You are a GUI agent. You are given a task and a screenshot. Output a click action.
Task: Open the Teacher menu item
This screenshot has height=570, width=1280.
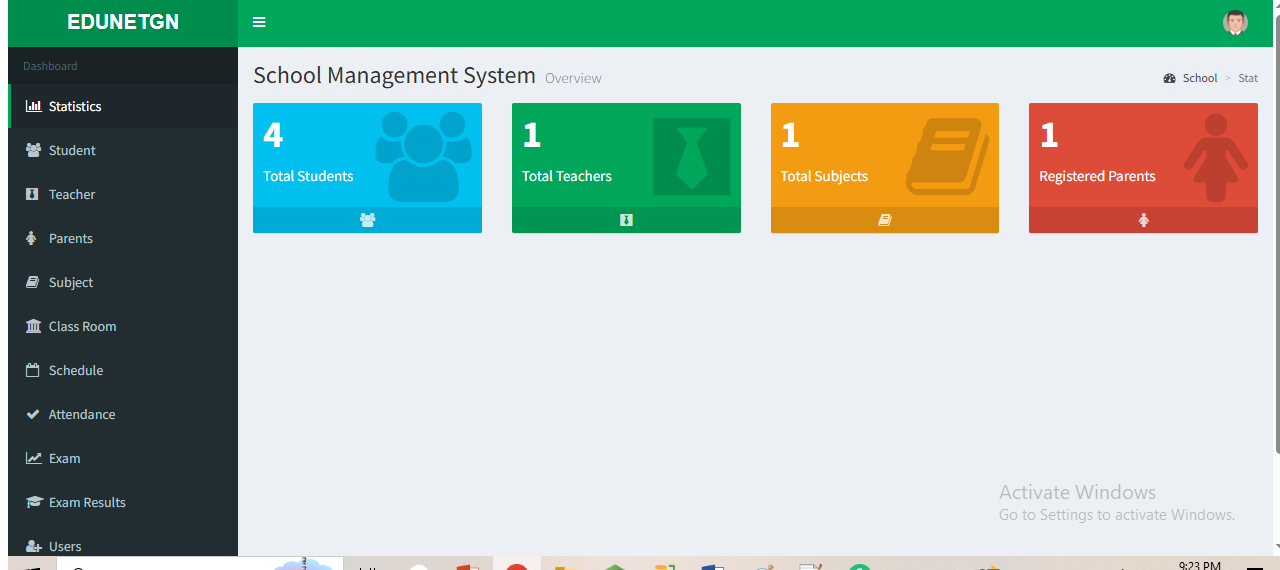coord(72,194)
